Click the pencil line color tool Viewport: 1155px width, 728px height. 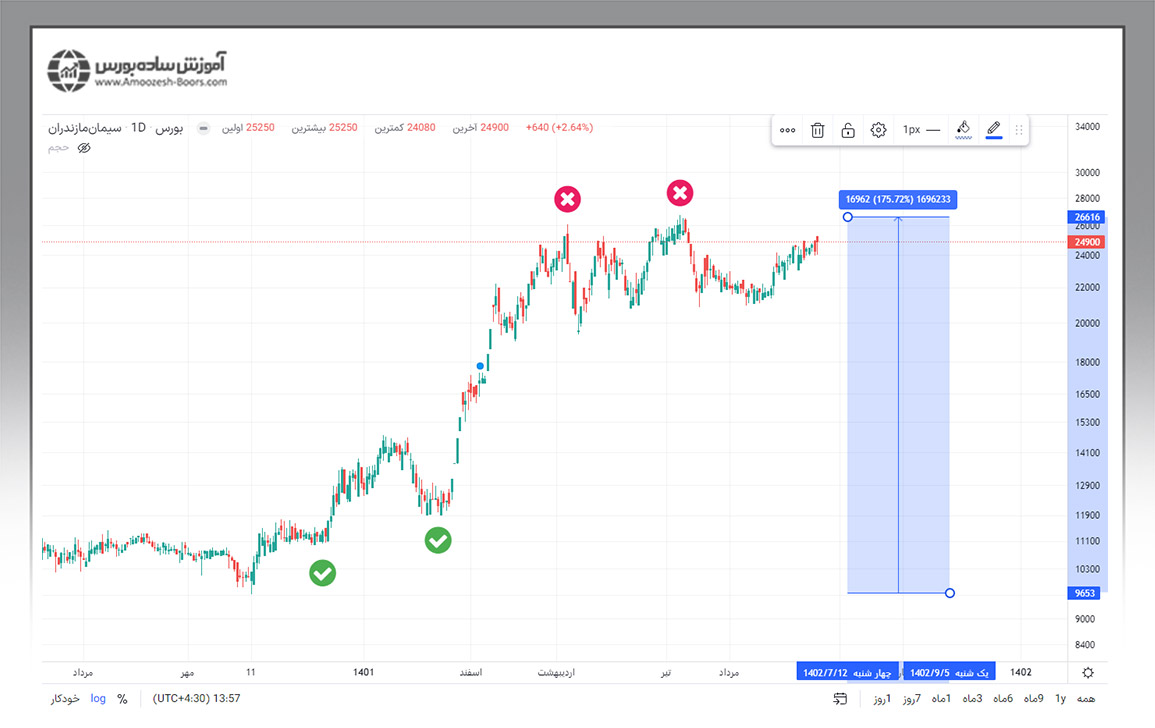[x=993, y=129]
